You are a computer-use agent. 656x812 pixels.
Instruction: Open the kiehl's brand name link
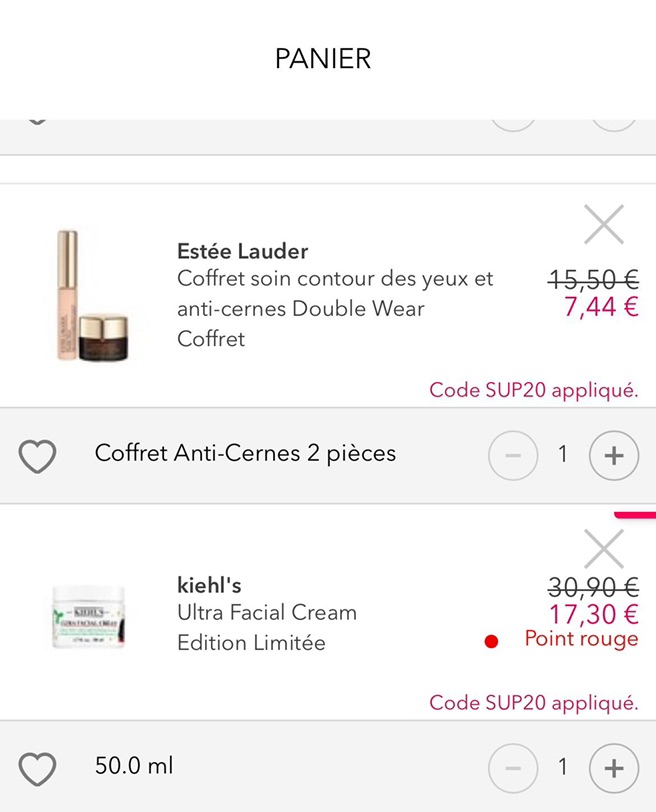point(209,585)
